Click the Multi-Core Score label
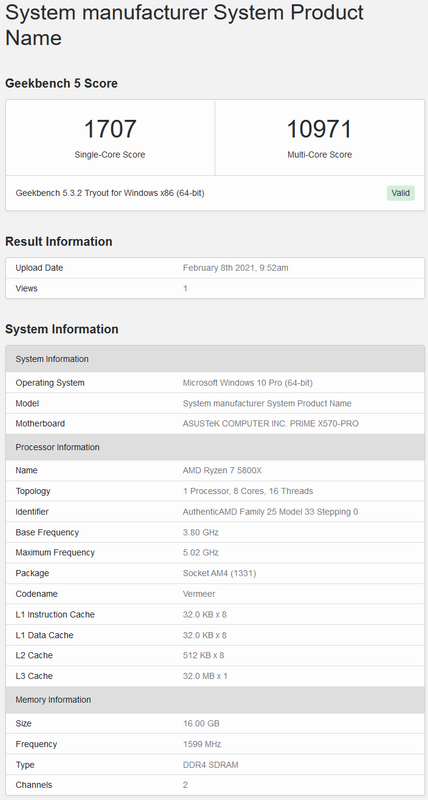The height and width of the screenshot is (800, 428). point(319,155)
